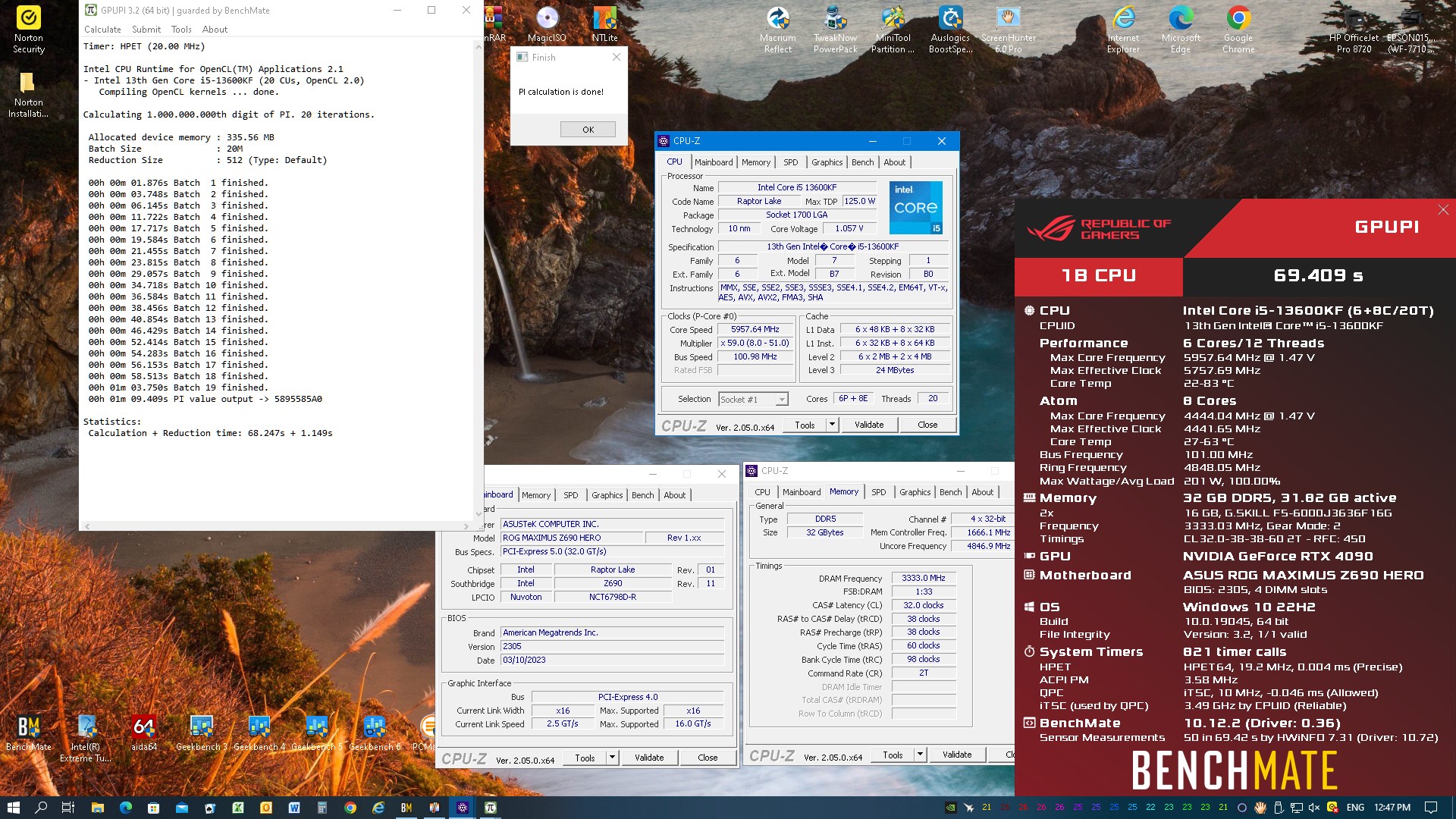Image resolution: width=1456 pixels, height=819 pixels.
Task: Click Tools button in top CPU-Z
Action: tap(805, 425)
